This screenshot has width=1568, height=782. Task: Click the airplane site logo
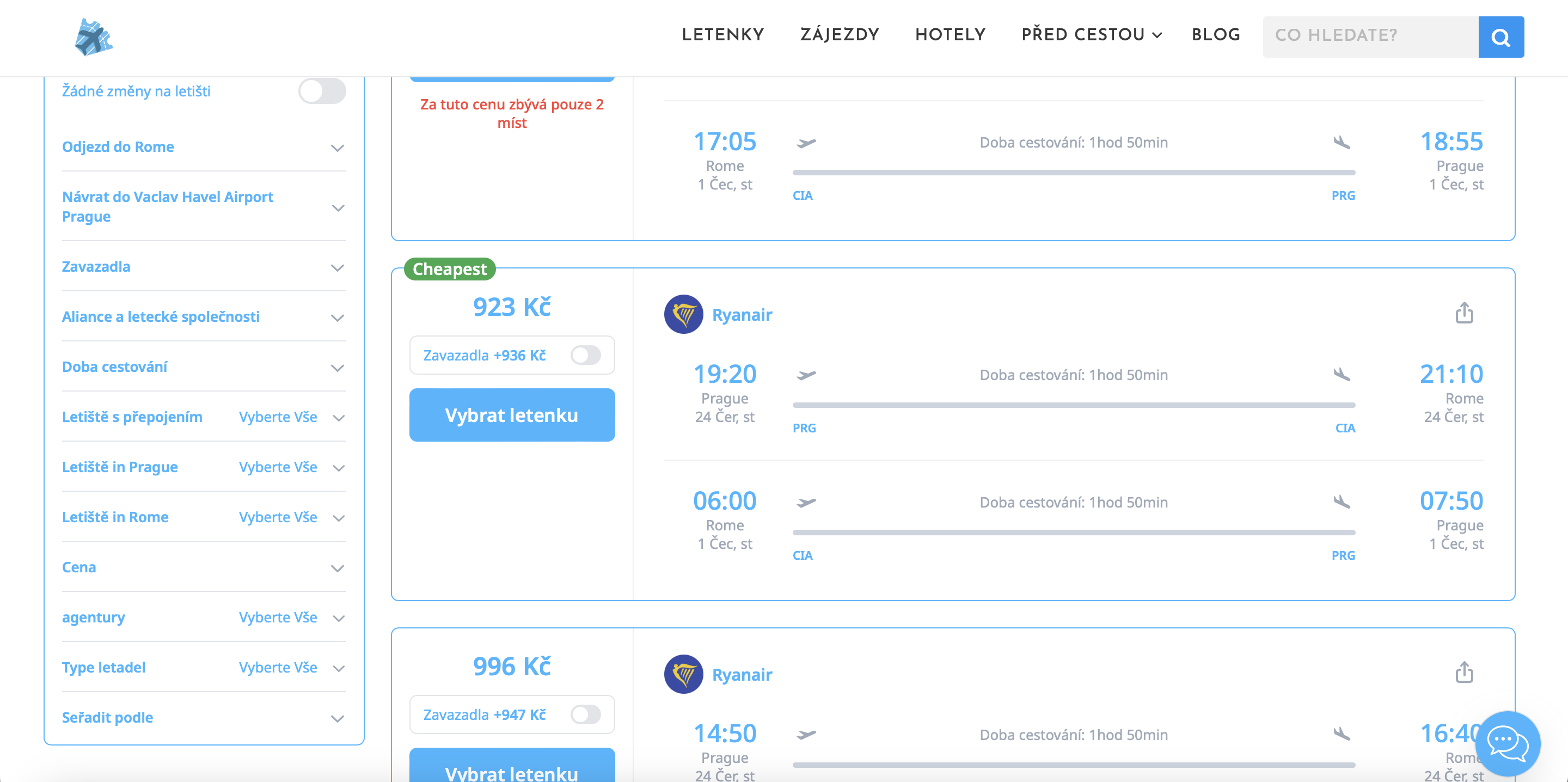[94, 36]
